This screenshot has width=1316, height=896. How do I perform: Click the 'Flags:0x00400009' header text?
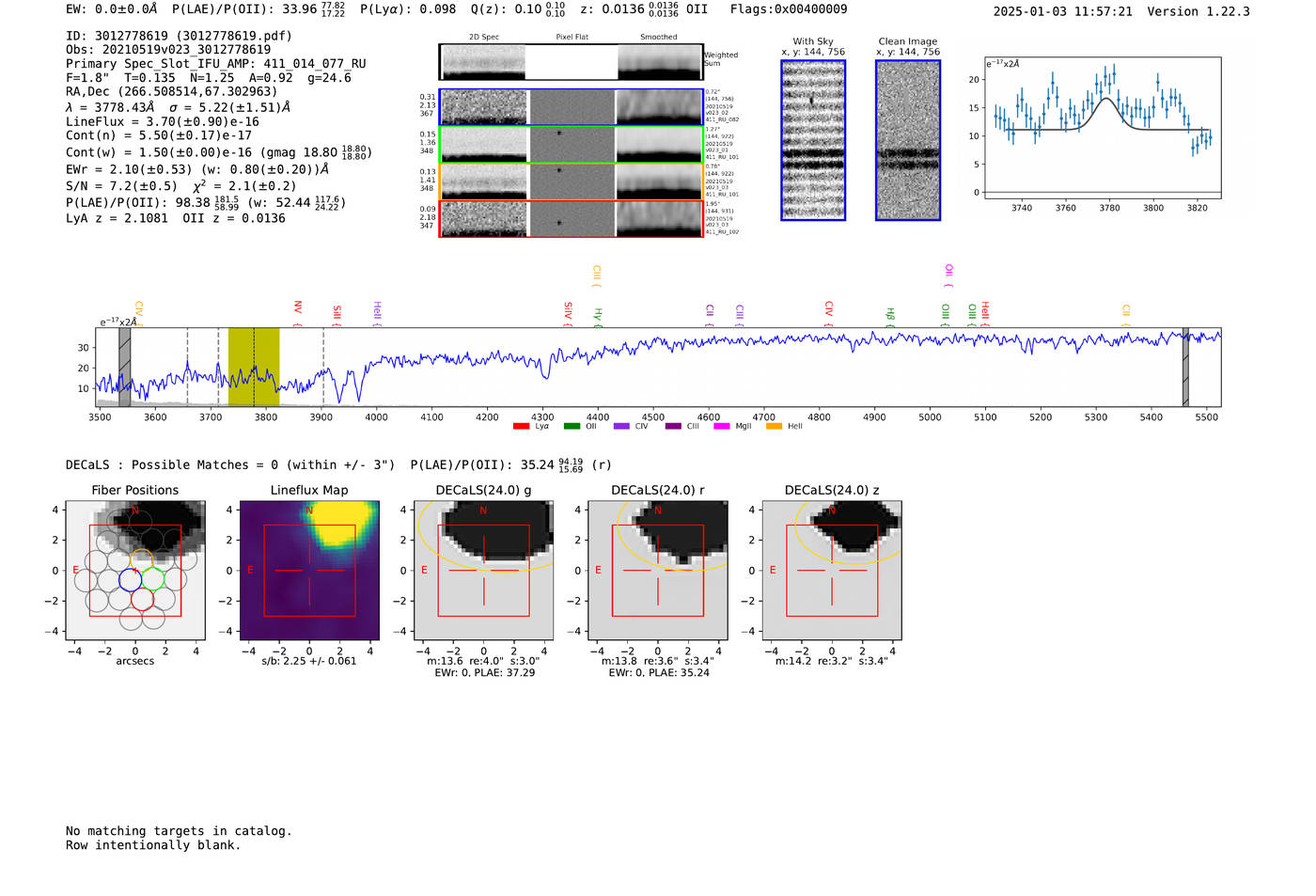[788, 9]
